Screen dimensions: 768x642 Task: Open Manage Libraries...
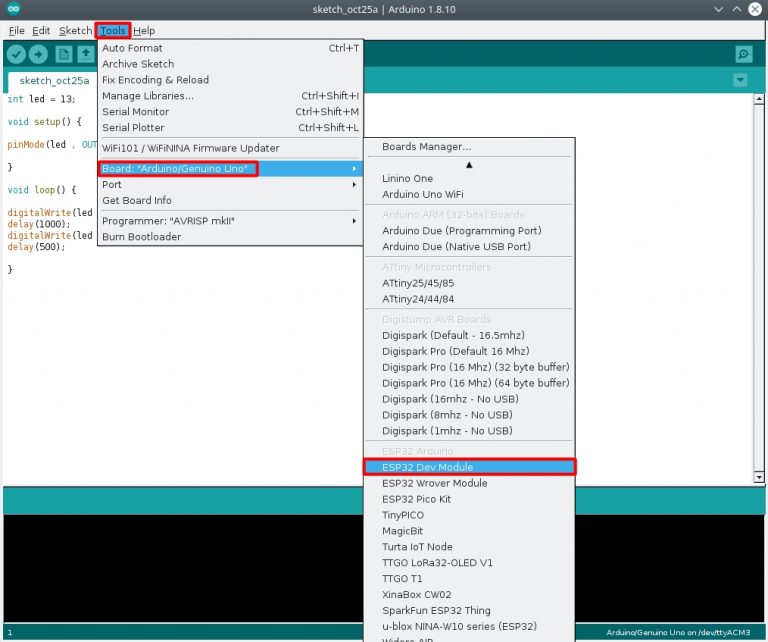(230, 96)
